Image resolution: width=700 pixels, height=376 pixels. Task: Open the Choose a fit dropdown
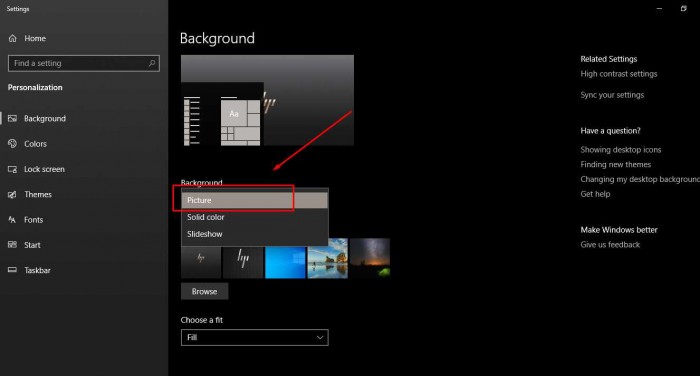tap(254, 338)
